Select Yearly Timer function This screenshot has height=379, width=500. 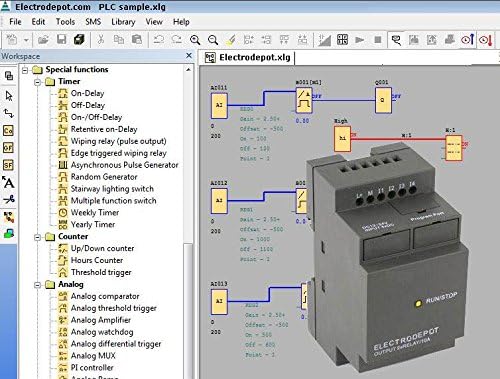pyautogui.click(x=93, y=225)
